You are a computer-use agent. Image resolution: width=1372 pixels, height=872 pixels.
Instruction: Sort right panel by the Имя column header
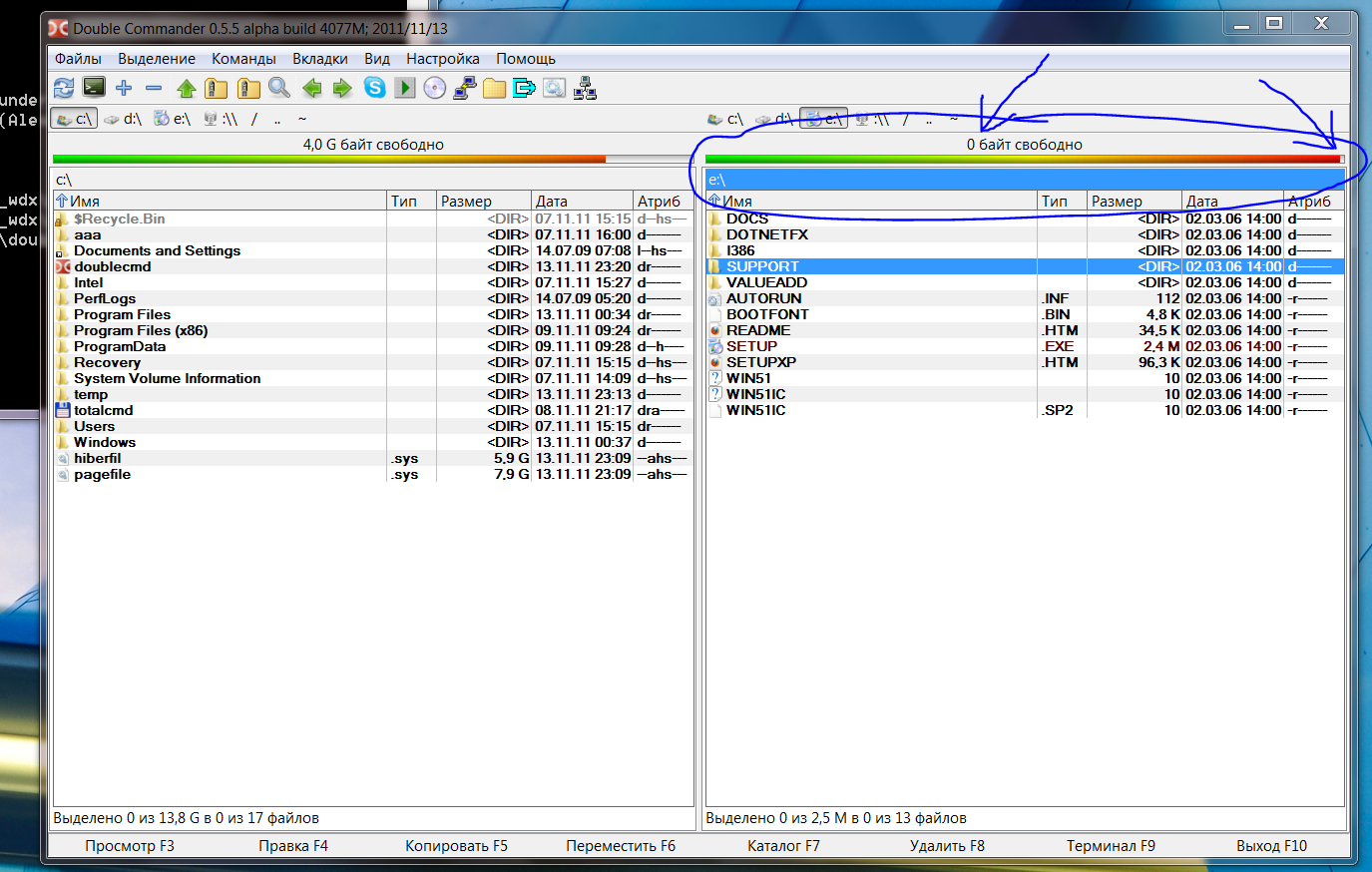click(738, 201)
